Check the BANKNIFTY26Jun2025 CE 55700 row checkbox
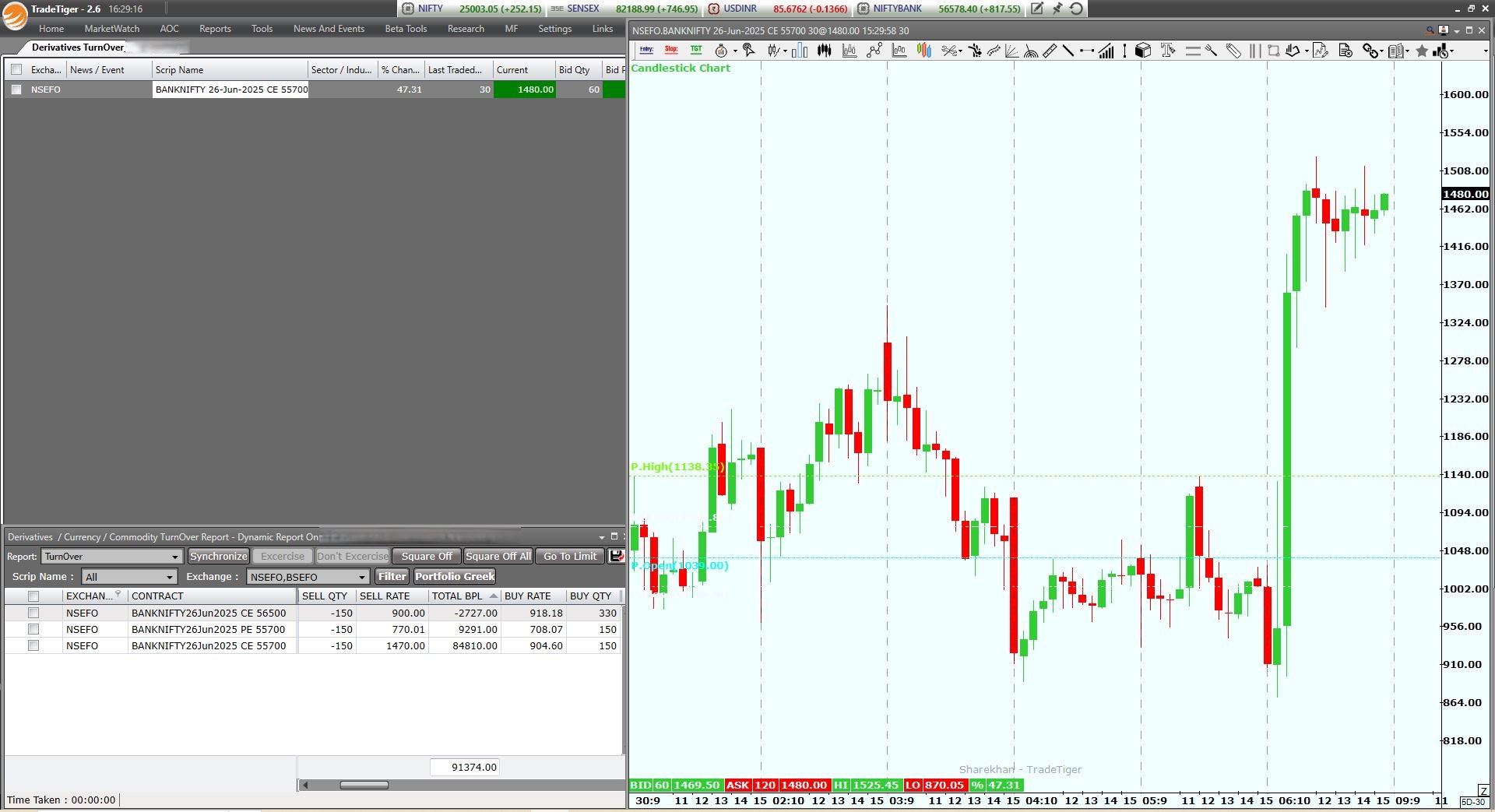 33,645
